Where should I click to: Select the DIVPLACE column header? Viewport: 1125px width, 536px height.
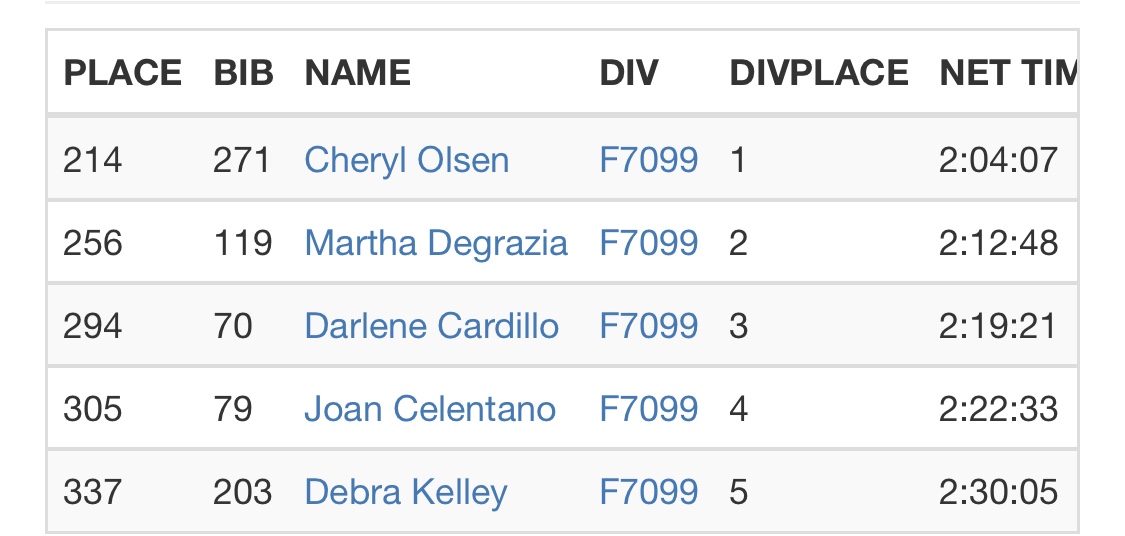point(819,73)
